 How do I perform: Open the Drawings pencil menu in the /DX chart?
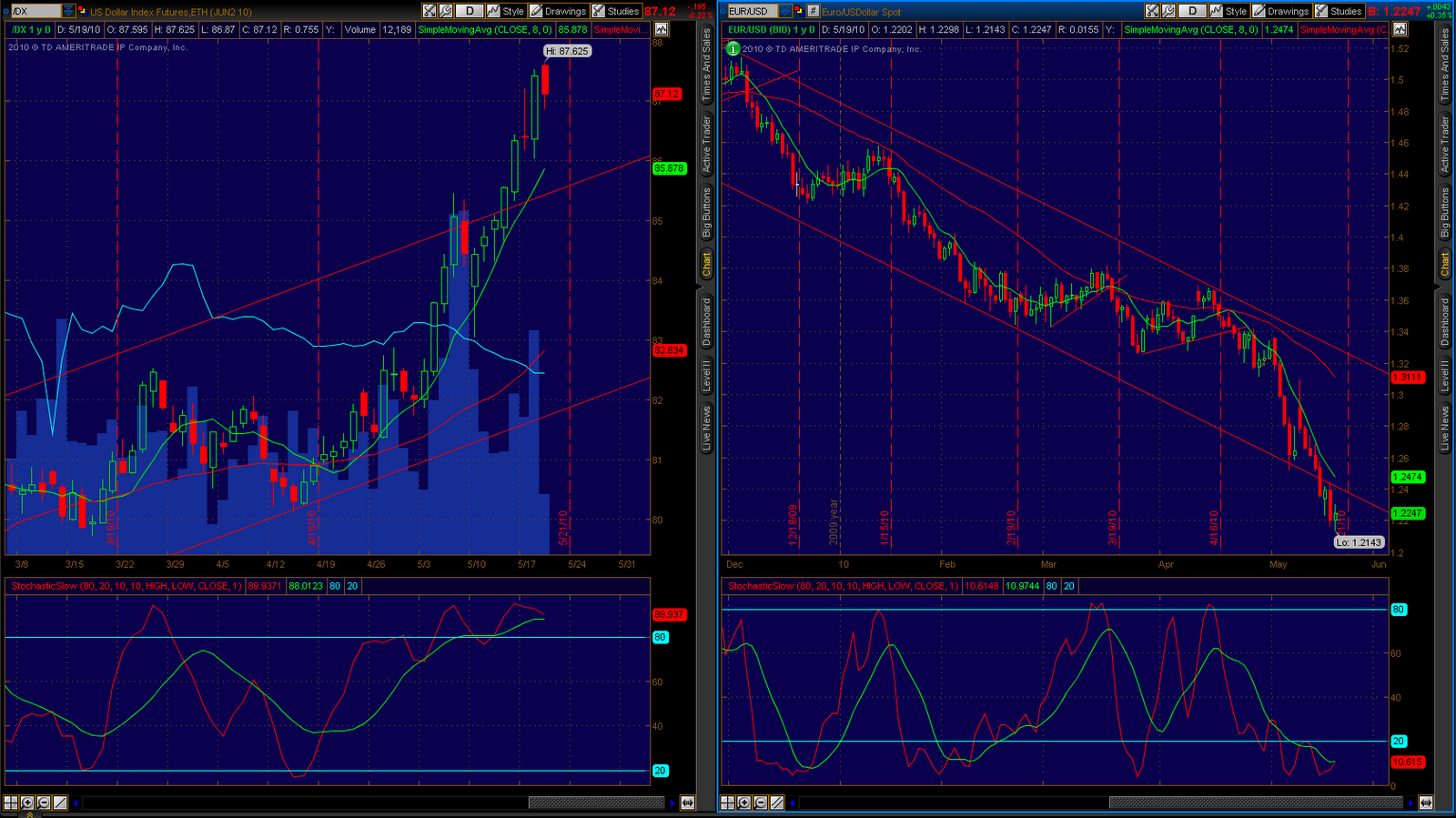559,11
